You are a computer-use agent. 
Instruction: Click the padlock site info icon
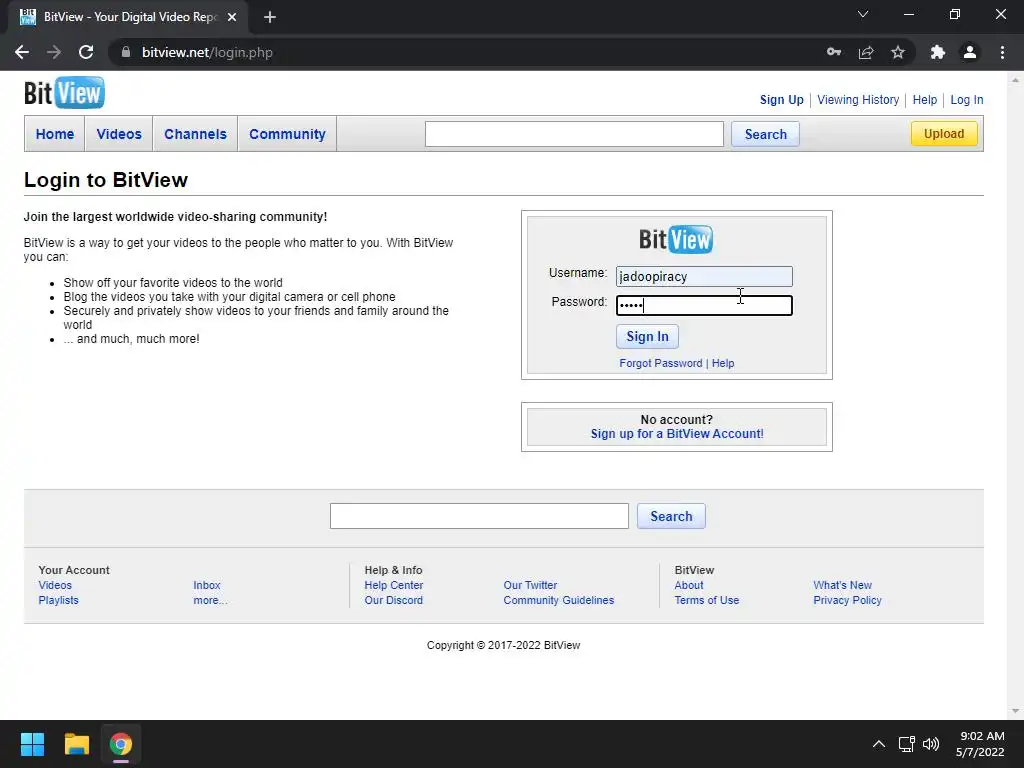[x=126, y=52]
